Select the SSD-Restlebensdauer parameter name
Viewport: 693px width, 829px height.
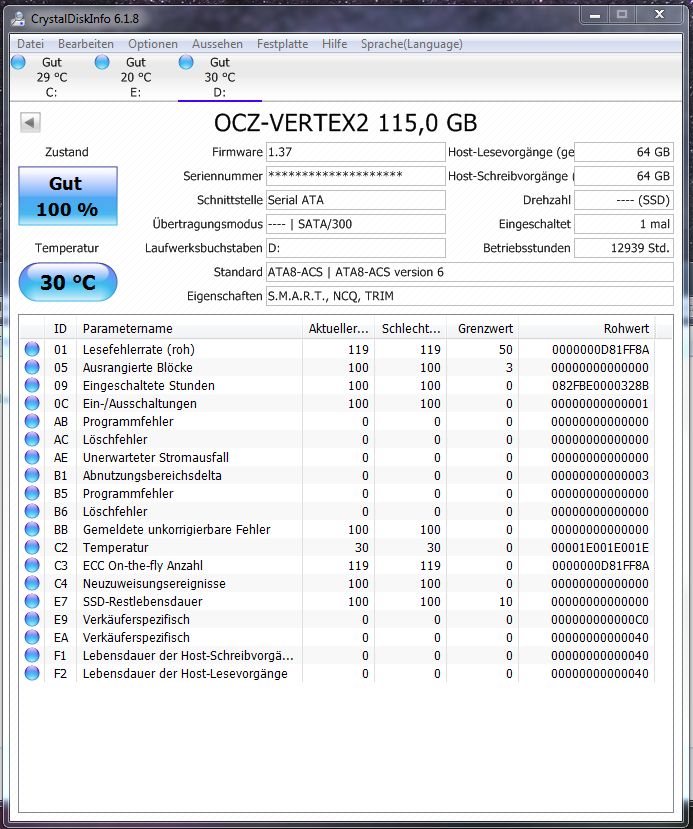click(x=143, y=601)
